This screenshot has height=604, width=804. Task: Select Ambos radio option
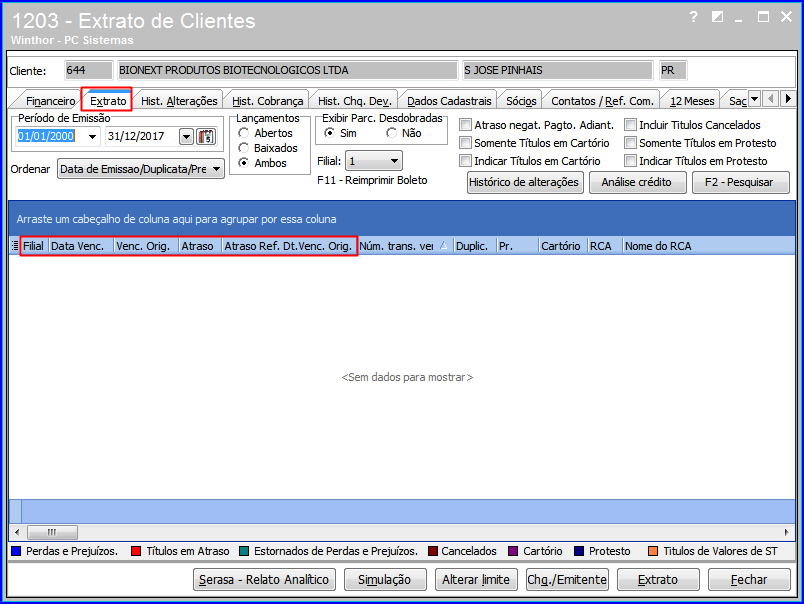244,163
